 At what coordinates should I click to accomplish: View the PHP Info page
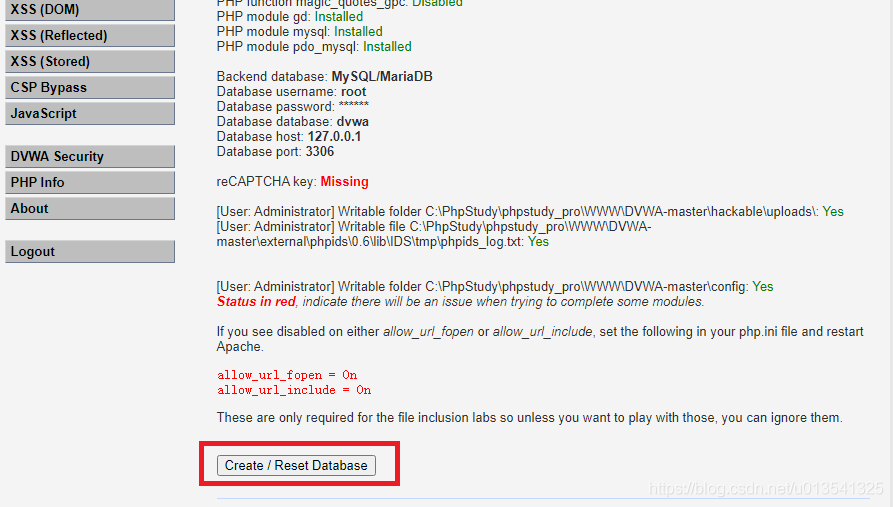[88, 183]
